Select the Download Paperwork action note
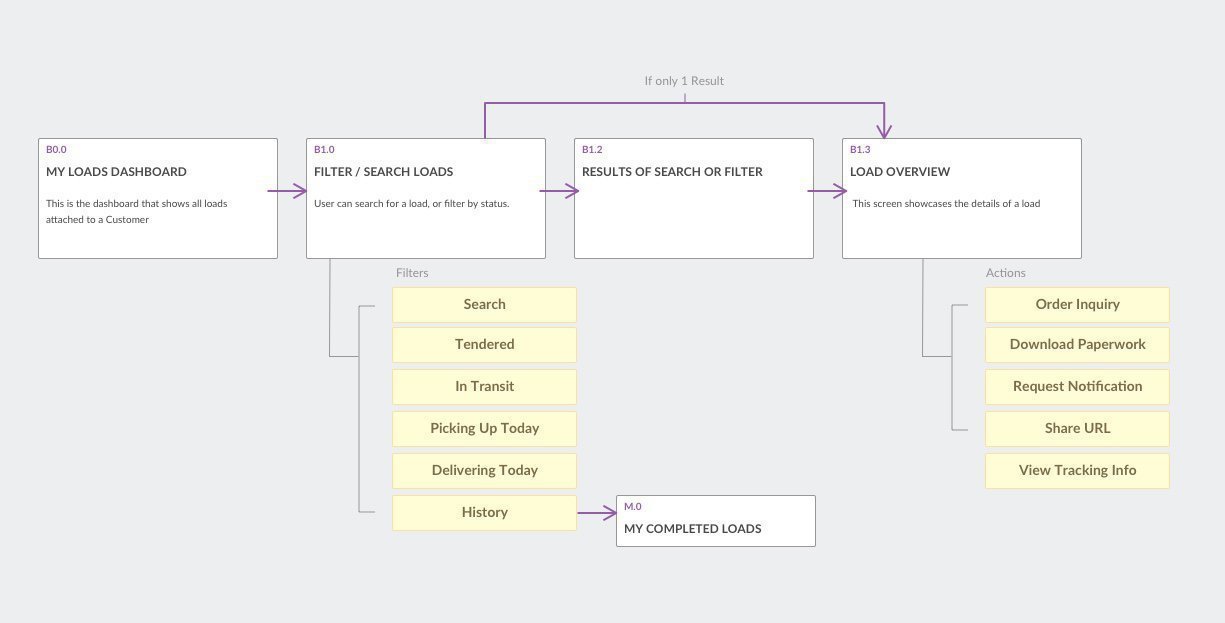Image resolution: width=1225 pixels, height=623 pixels. click(1077, 345)
